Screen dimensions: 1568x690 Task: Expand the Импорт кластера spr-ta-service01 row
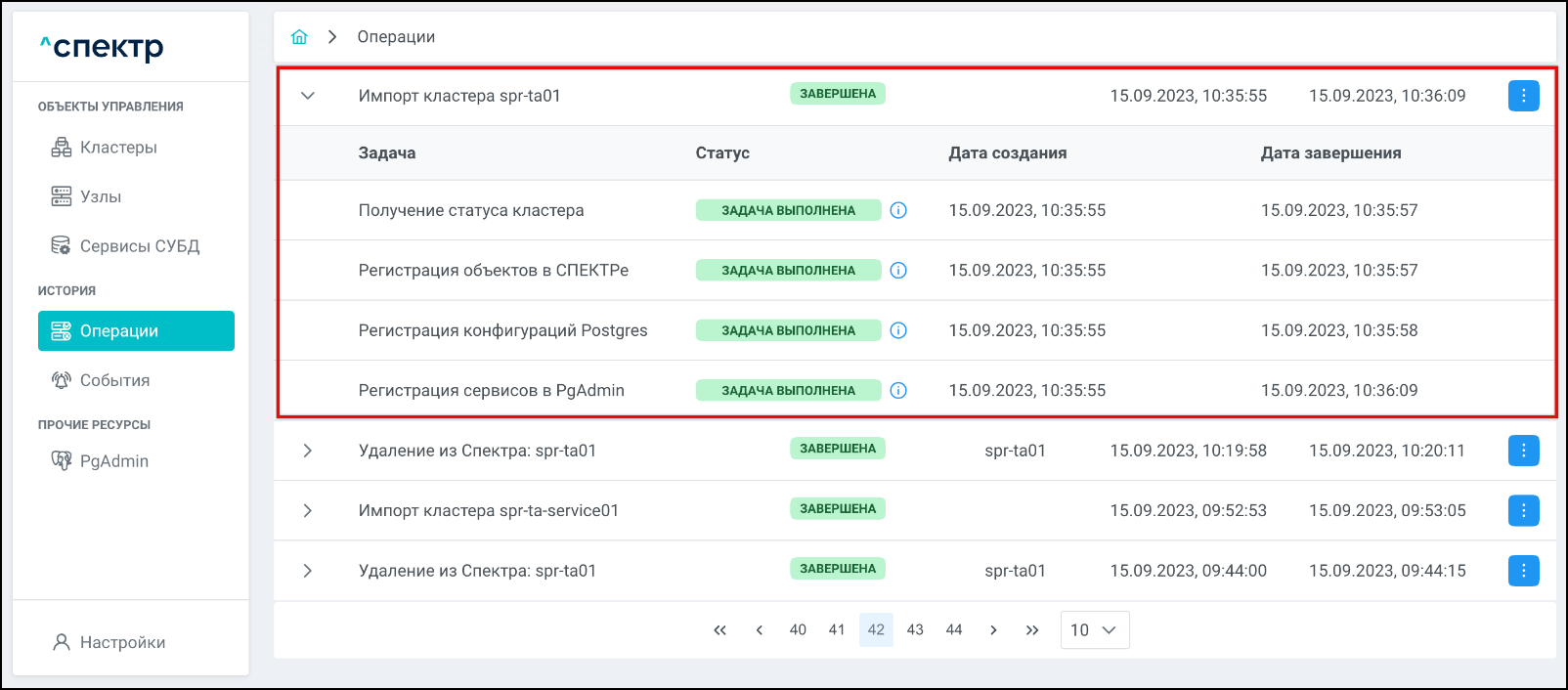coord(308,510)
